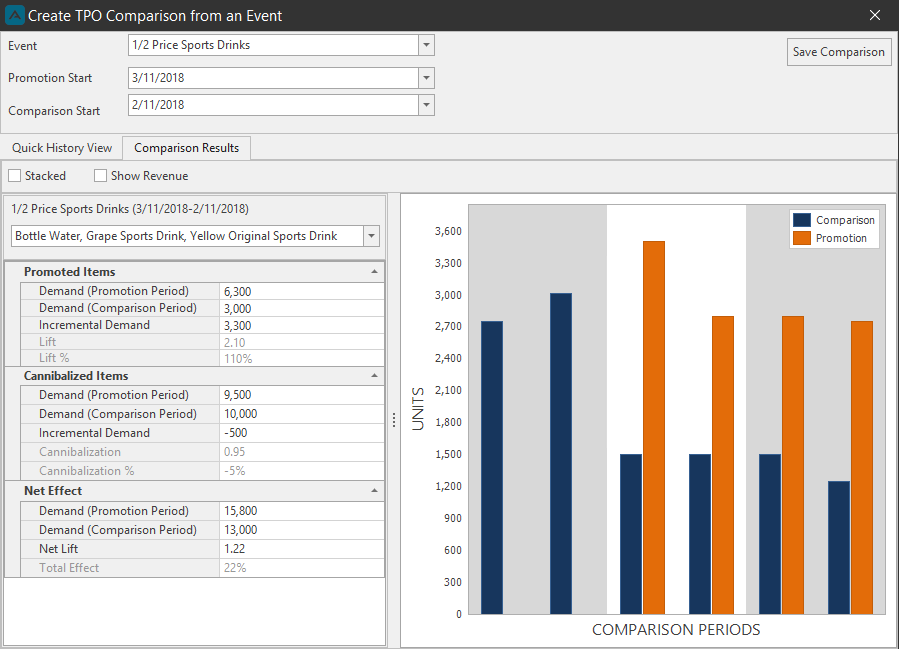The height and width of the screenshot is (649, 899).
Task: Enable the Stacked checkbox
Action: point(14,175)
